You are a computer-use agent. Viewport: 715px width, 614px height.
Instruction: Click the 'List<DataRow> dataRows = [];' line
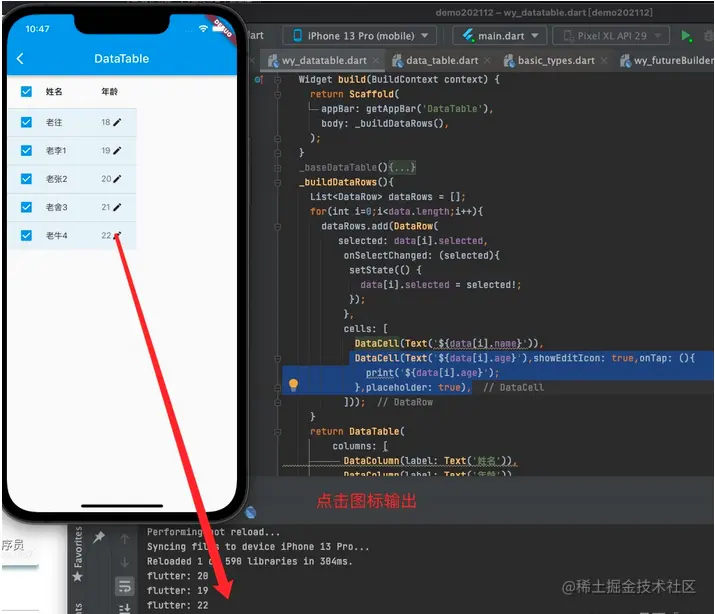click(388, 197)
